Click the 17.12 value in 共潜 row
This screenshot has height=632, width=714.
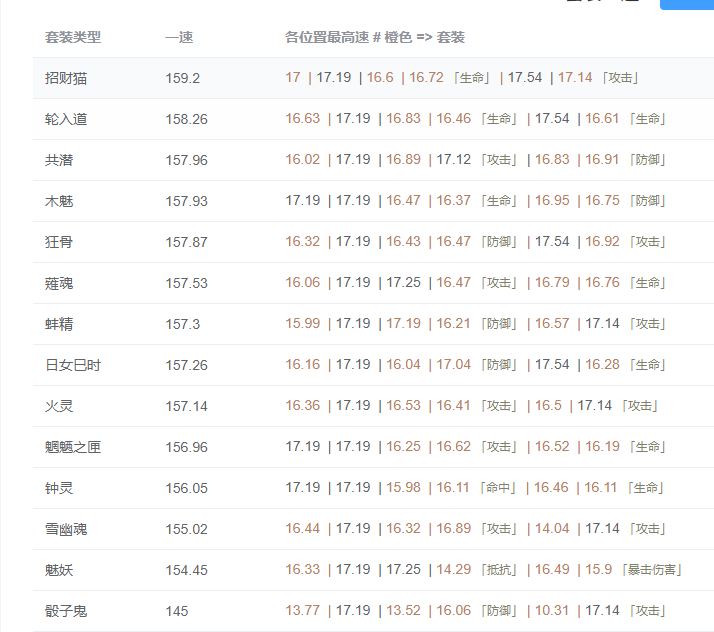pyautogui.click(x=454, y=159)
